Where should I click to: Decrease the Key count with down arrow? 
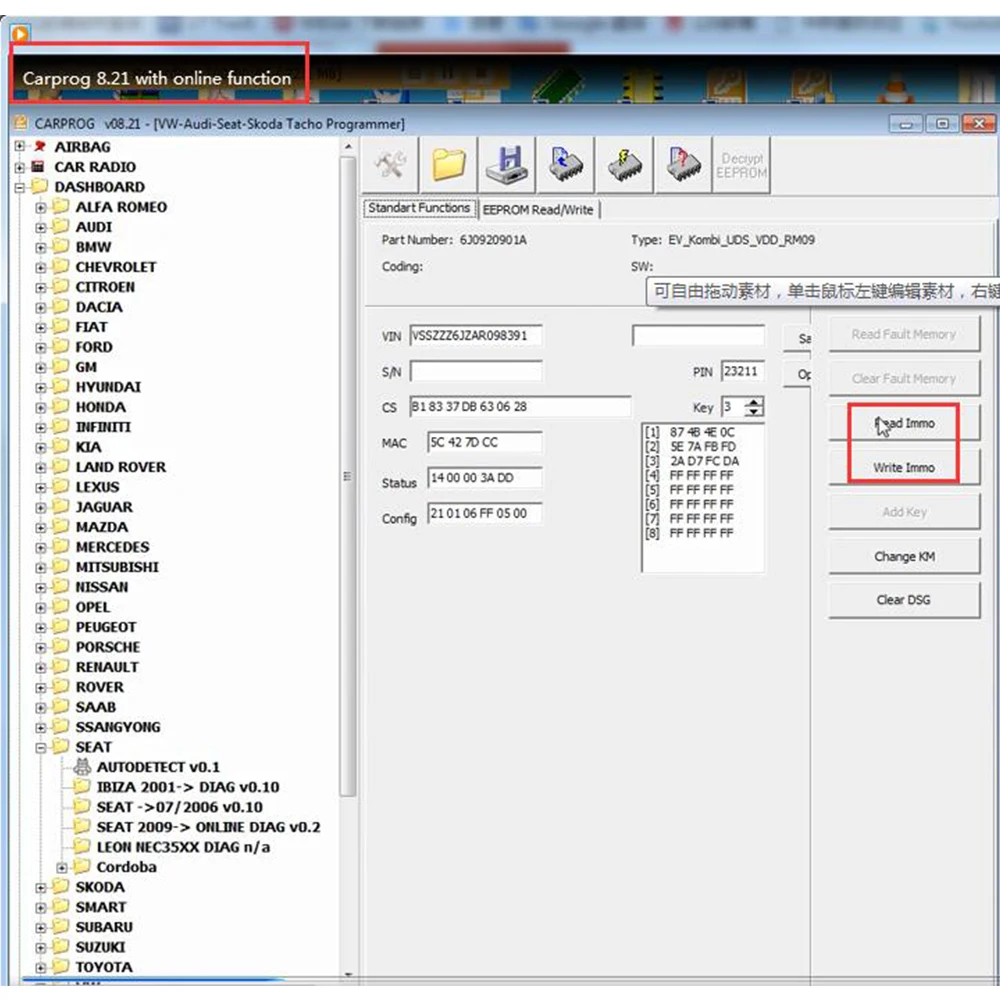point(754,411)
